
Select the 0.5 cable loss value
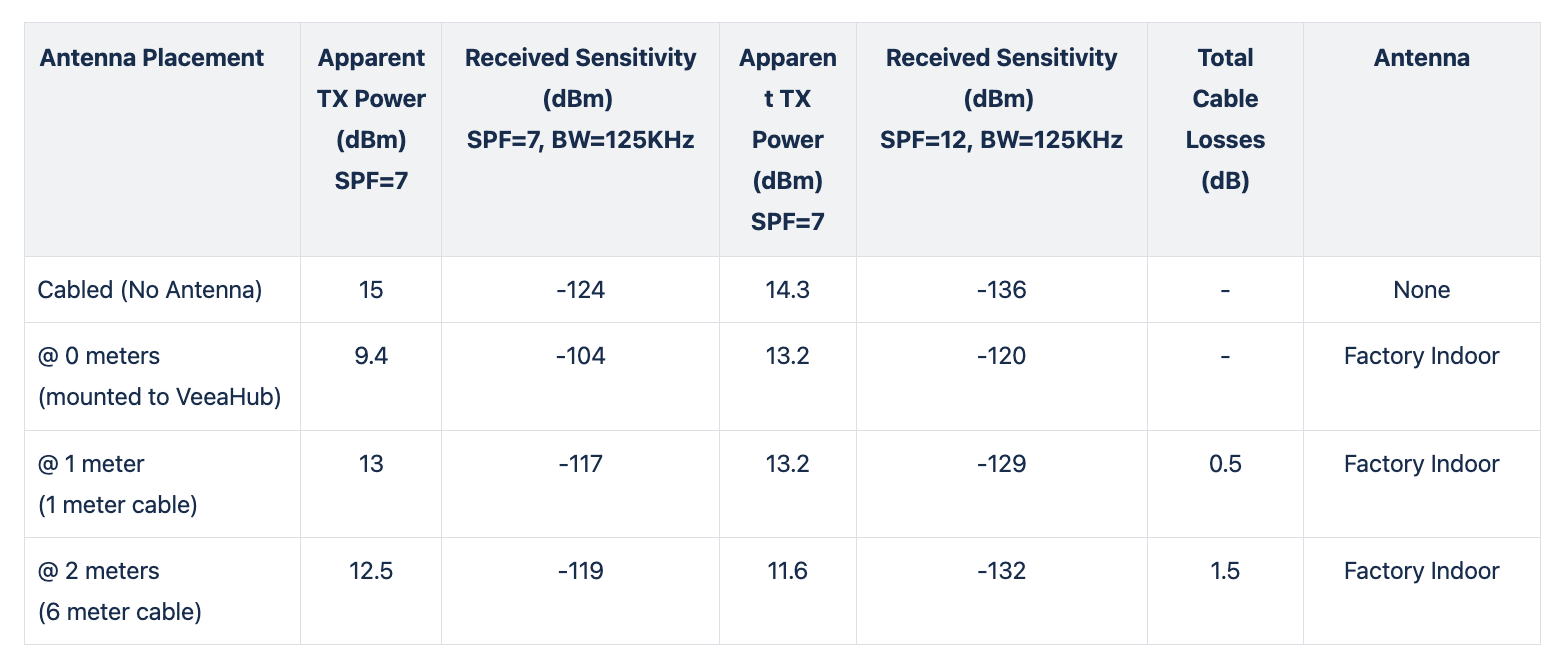1225,464
